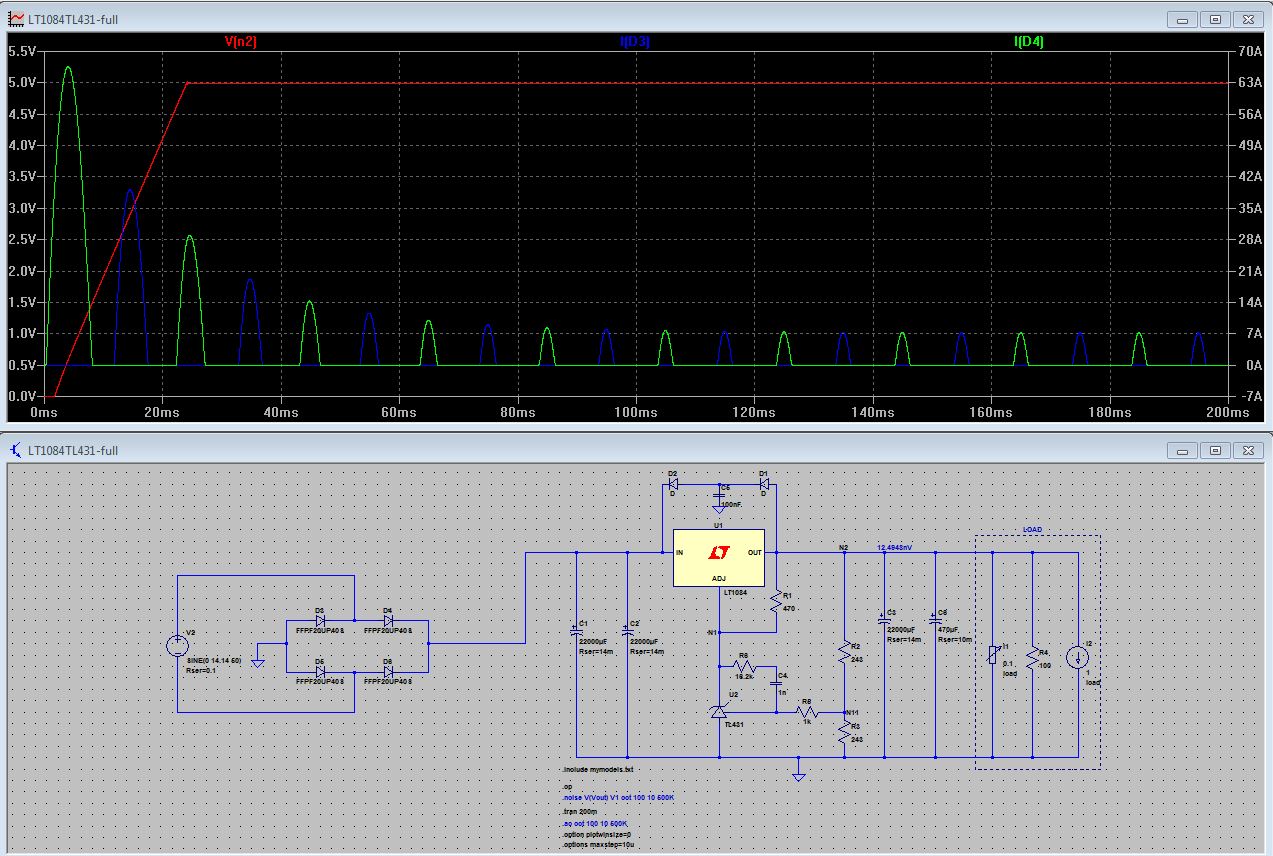Select capacitor C1 symbol
This screenshot has height=856, width=1273.
click(x=576, y=631)
